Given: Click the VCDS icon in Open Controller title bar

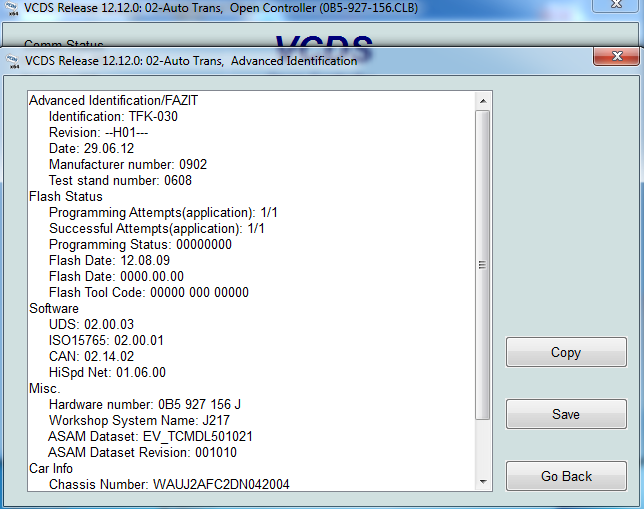Looking at the screenshot, I should pos(12,8).
